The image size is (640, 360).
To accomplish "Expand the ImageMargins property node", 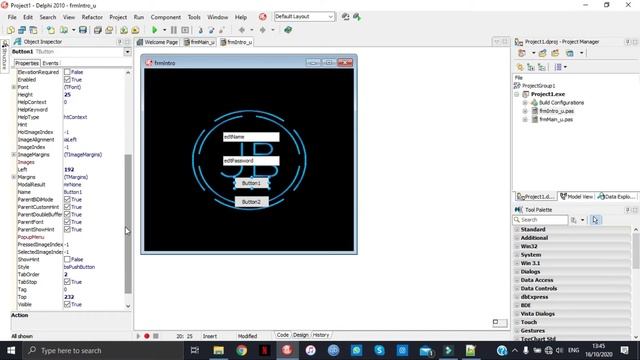I will [x=13, y=155].
